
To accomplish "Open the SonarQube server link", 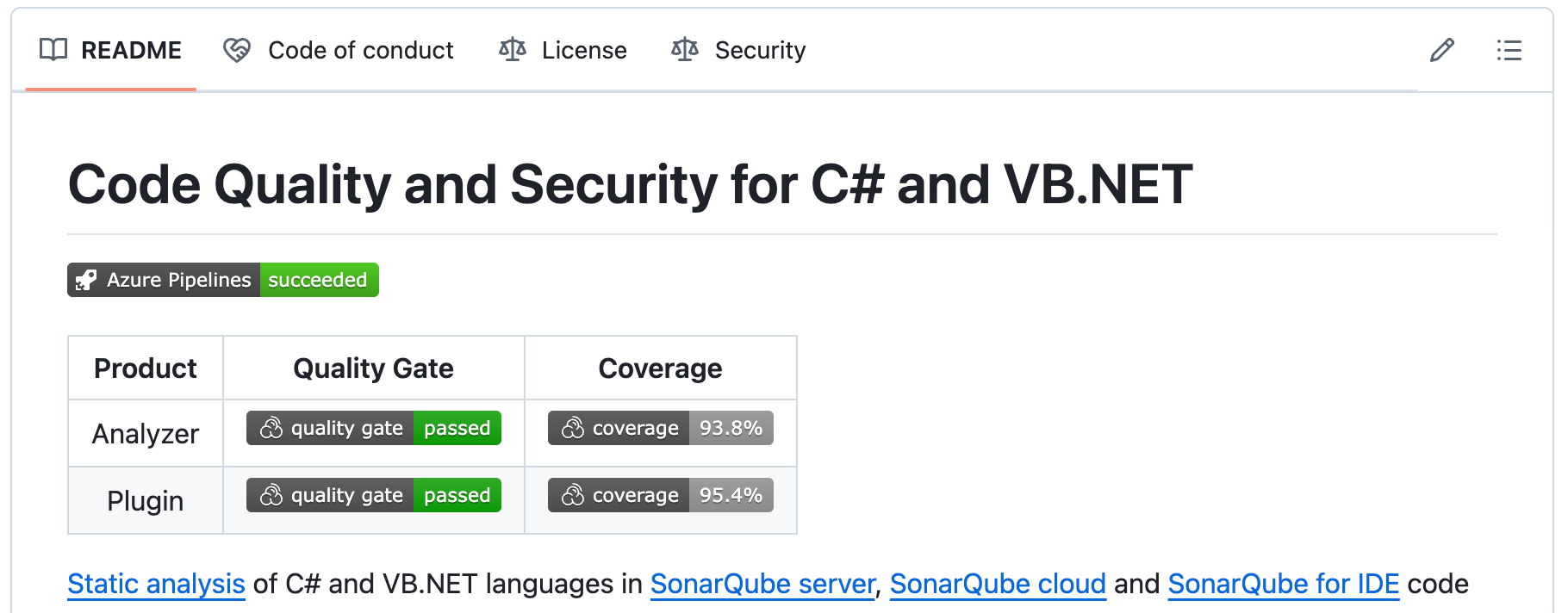I will [x=762, y=584].
